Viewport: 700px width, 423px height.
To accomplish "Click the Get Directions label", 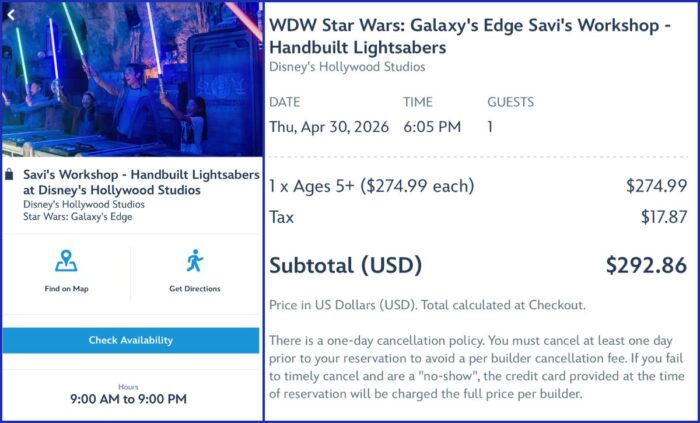I will coord(195,289).
